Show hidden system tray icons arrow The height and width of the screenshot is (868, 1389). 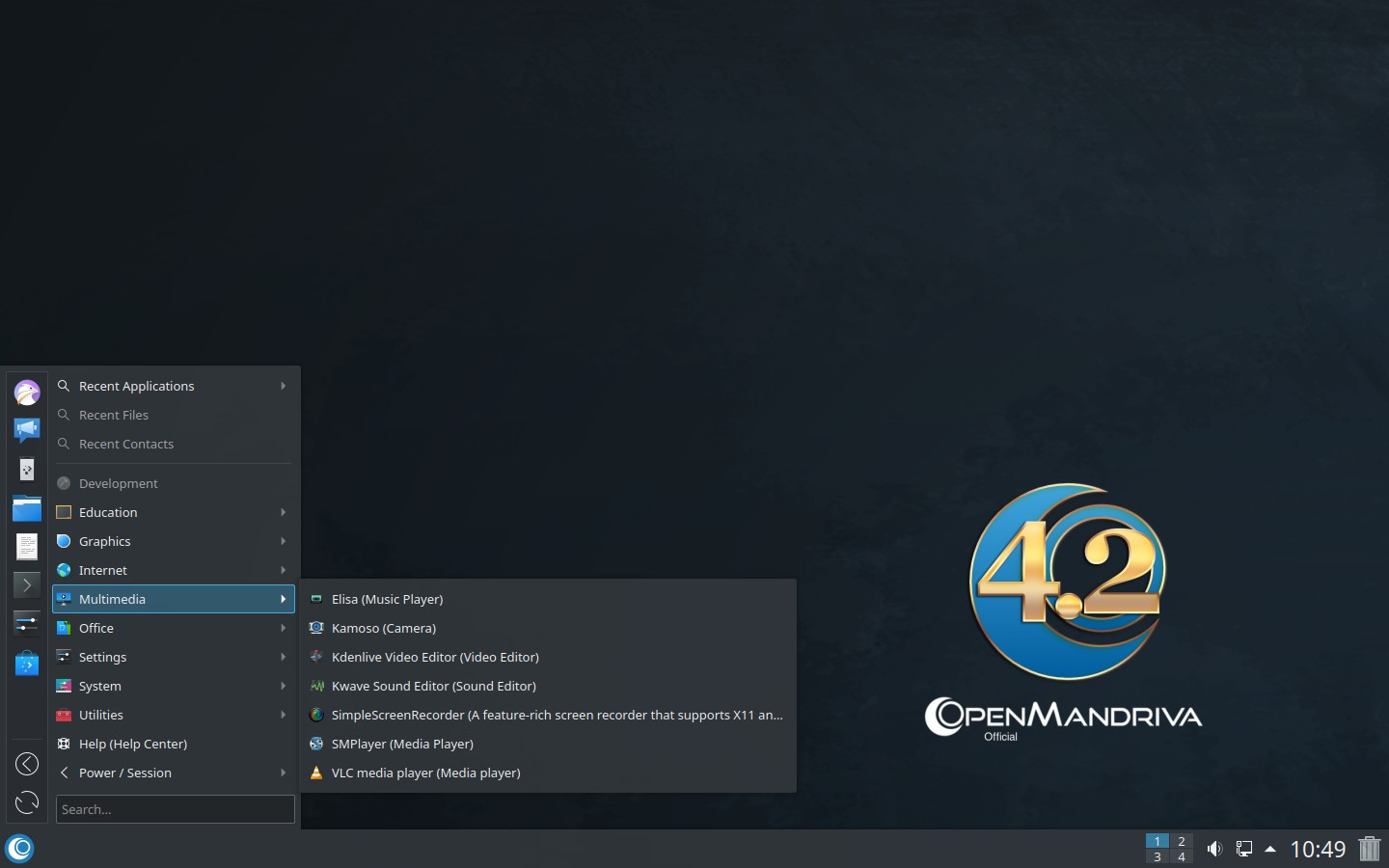(x=1270, y=849)
